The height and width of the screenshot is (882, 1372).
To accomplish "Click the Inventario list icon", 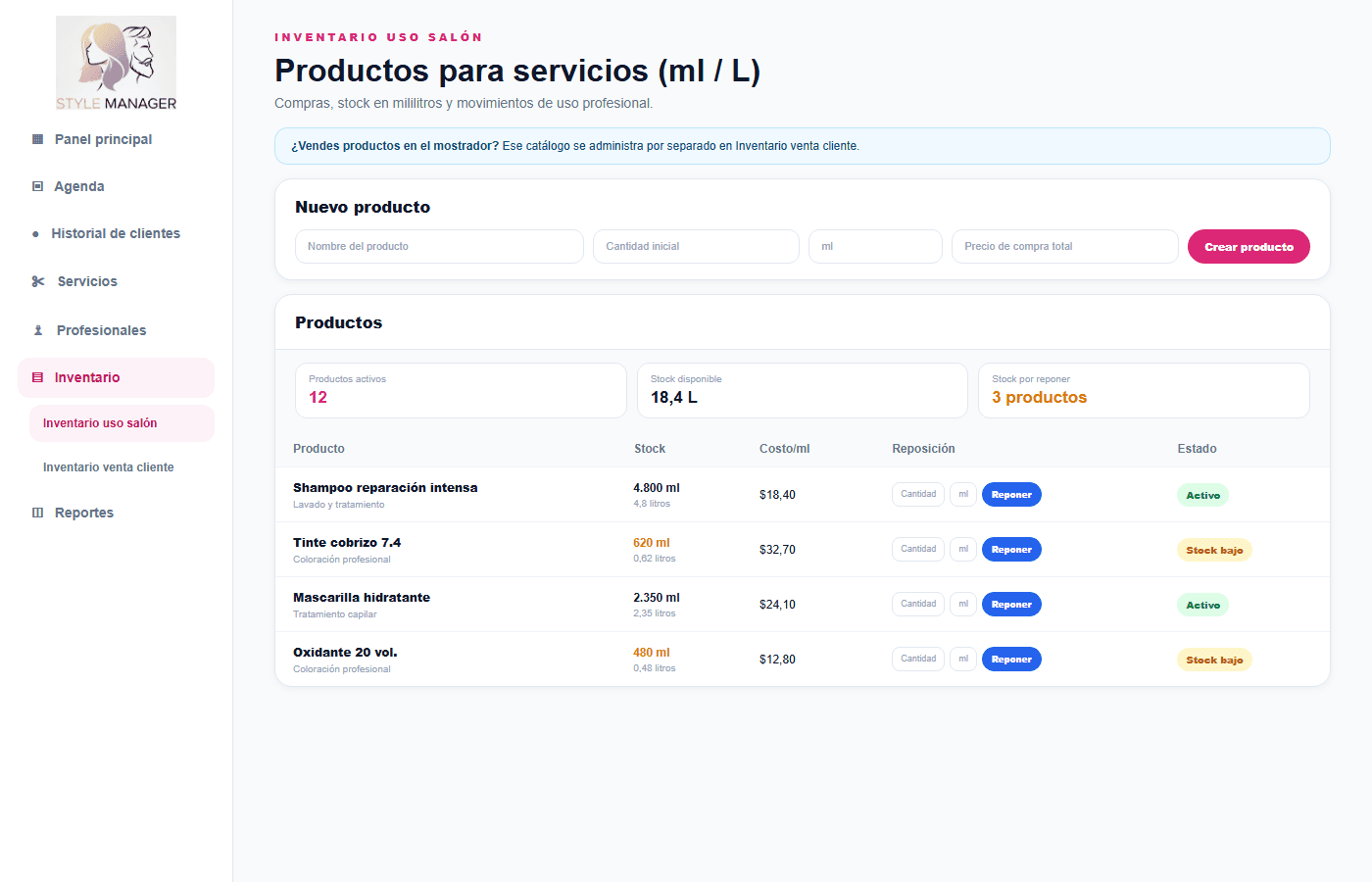I will pyautogui.click(x=38, y=377).
